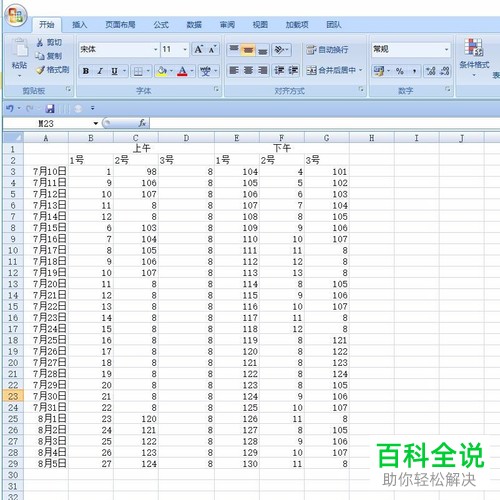Apply comma style format
The width and height of the screenshot is (500, 500).
pyautogui.click(x=414, y=71)
